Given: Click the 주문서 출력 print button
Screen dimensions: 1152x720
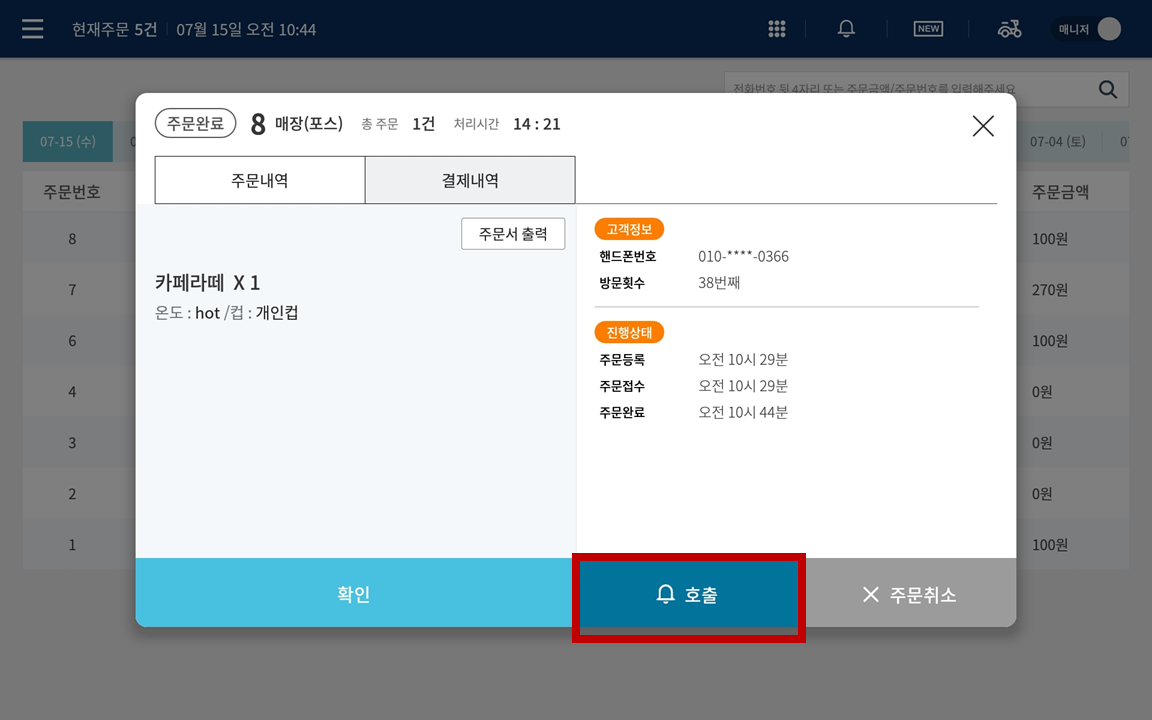Looking at the screenshot, I should (x=513, y=234).
